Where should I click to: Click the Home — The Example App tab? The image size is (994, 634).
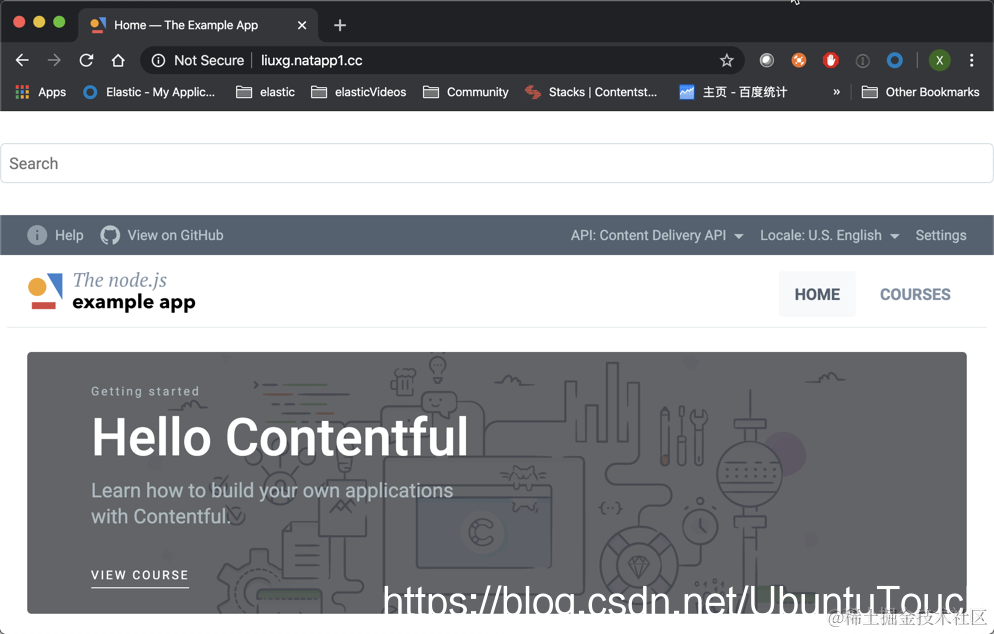pos(198,25)
